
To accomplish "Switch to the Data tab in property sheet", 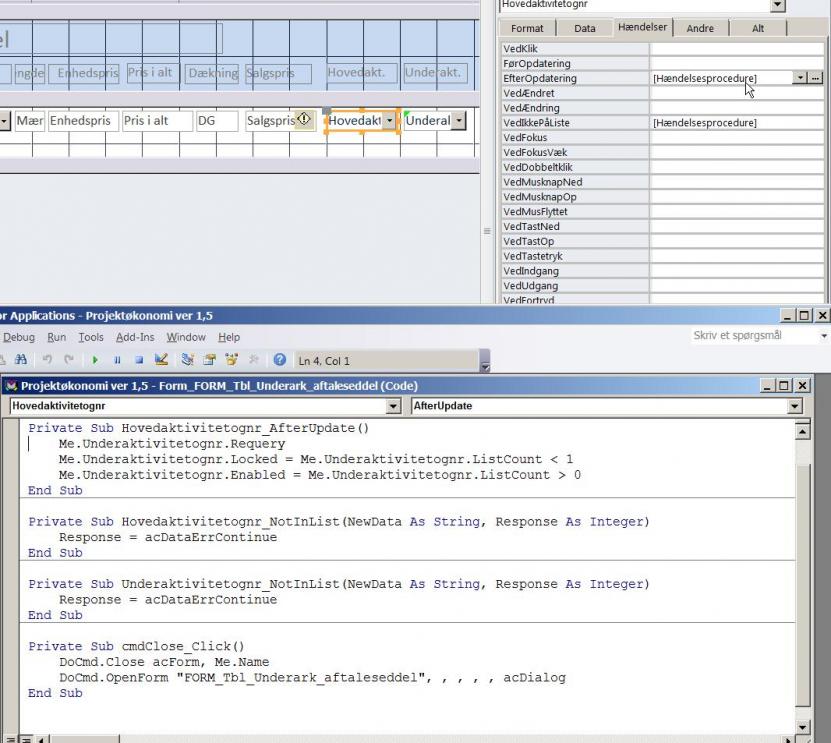I will tap(585, 29).
